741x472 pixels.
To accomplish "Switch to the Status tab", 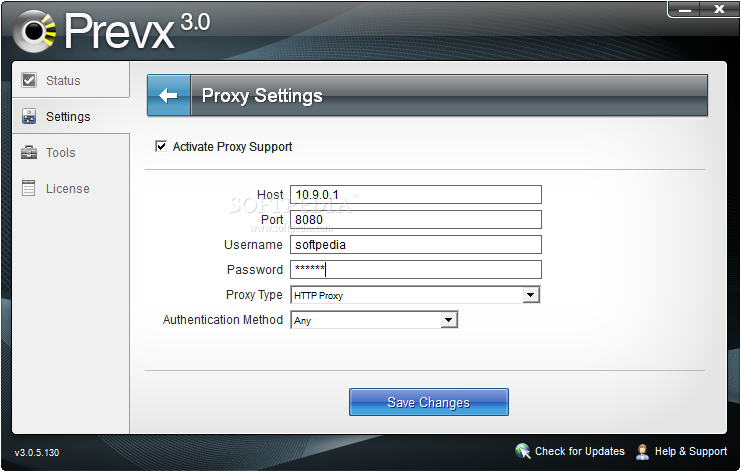I will (x=70, y=80).
